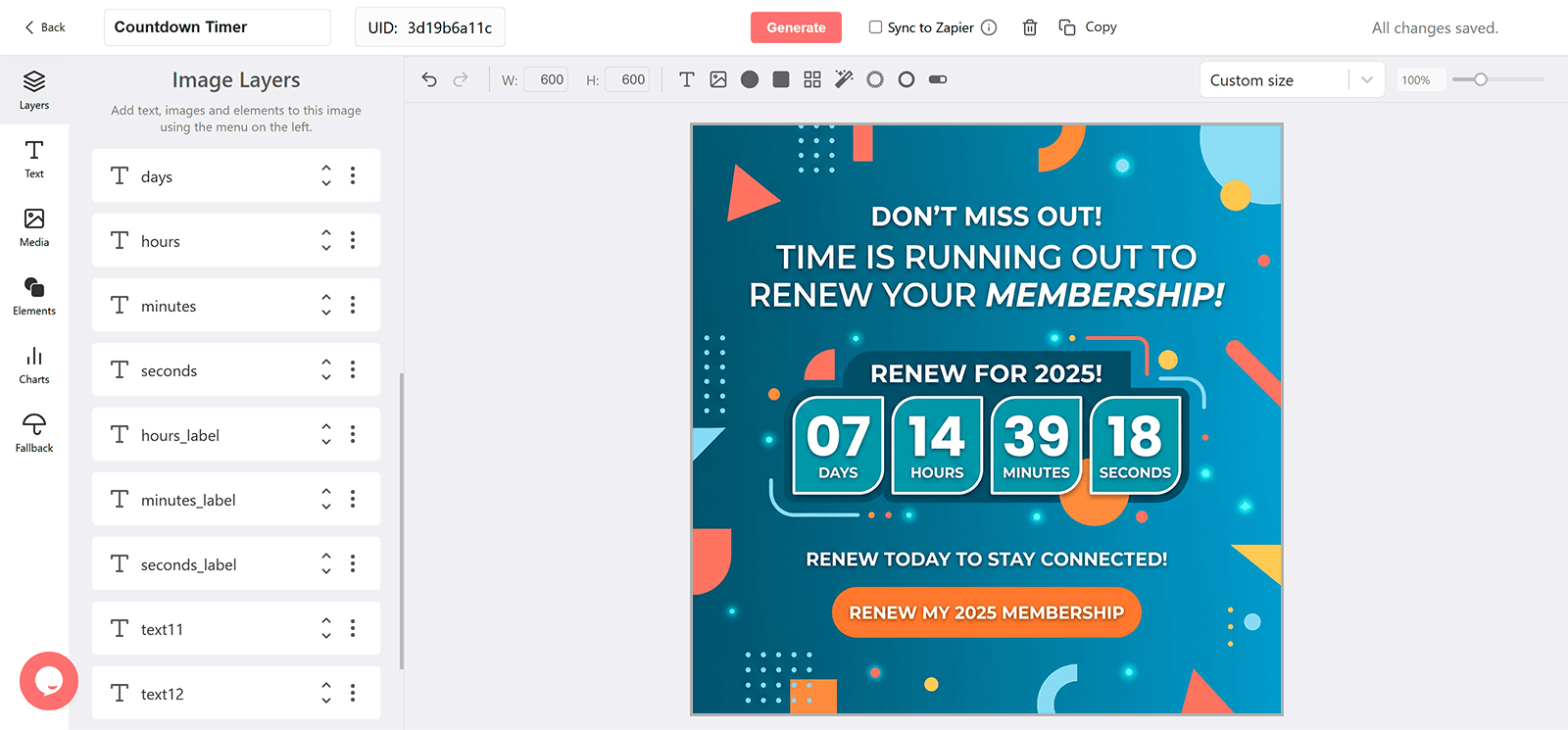Open options menu for text11 layer
This screenshot has height=730, width=1568.
[x=353, y=628]
